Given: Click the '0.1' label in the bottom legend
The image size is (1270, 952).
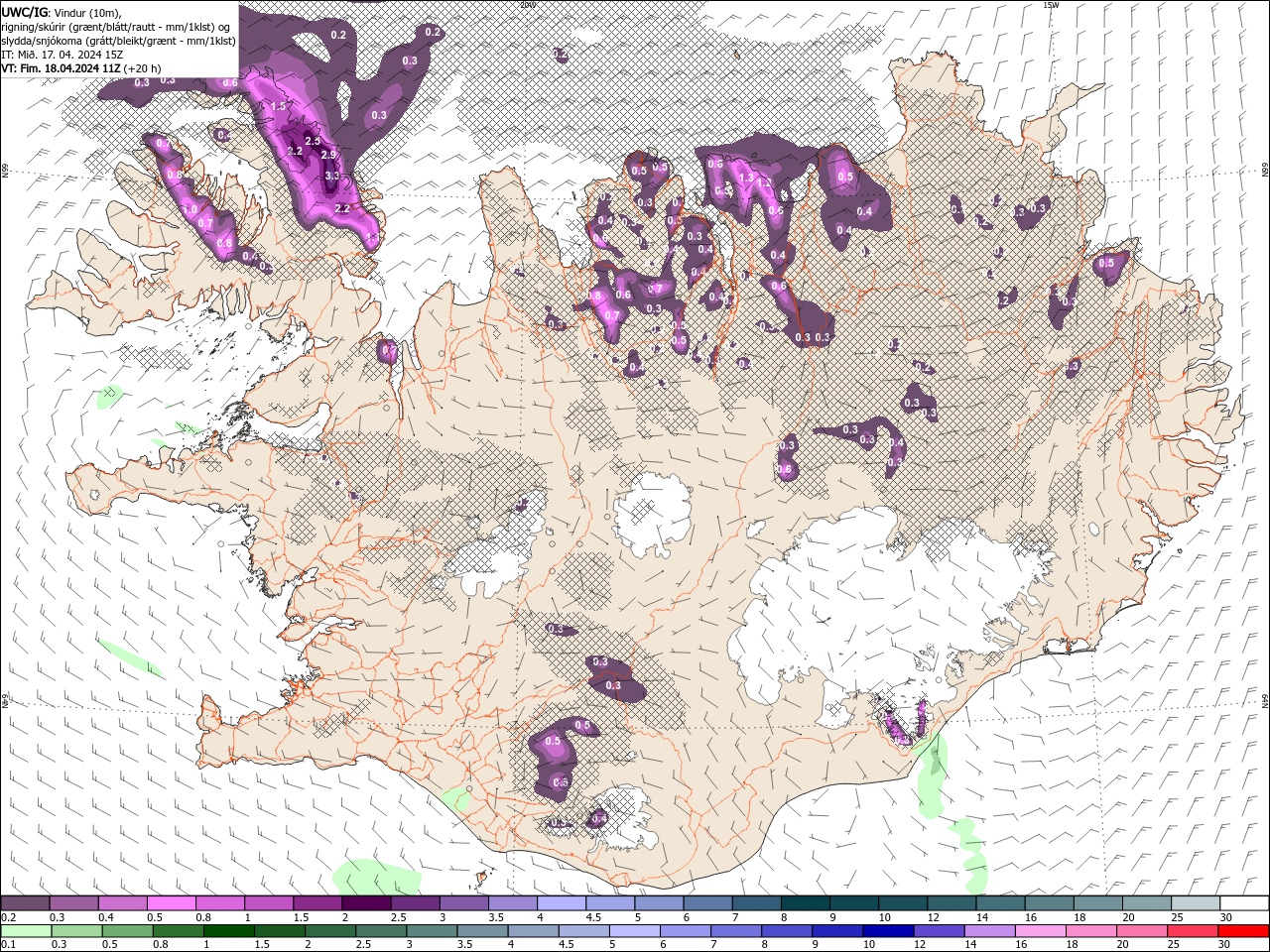Looking at the screenshot, I should click(x=8, y=944).
